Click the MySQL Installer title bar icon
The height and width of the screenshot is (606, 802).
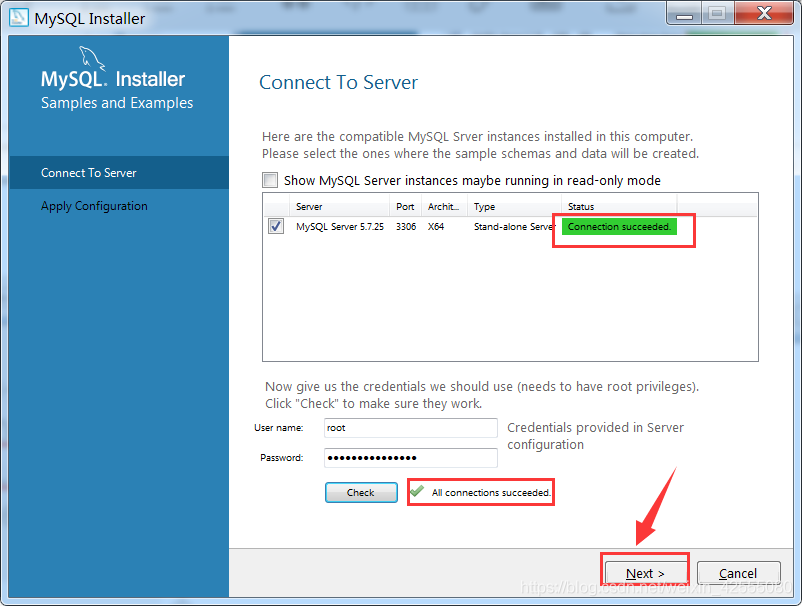tap(18, 17)
